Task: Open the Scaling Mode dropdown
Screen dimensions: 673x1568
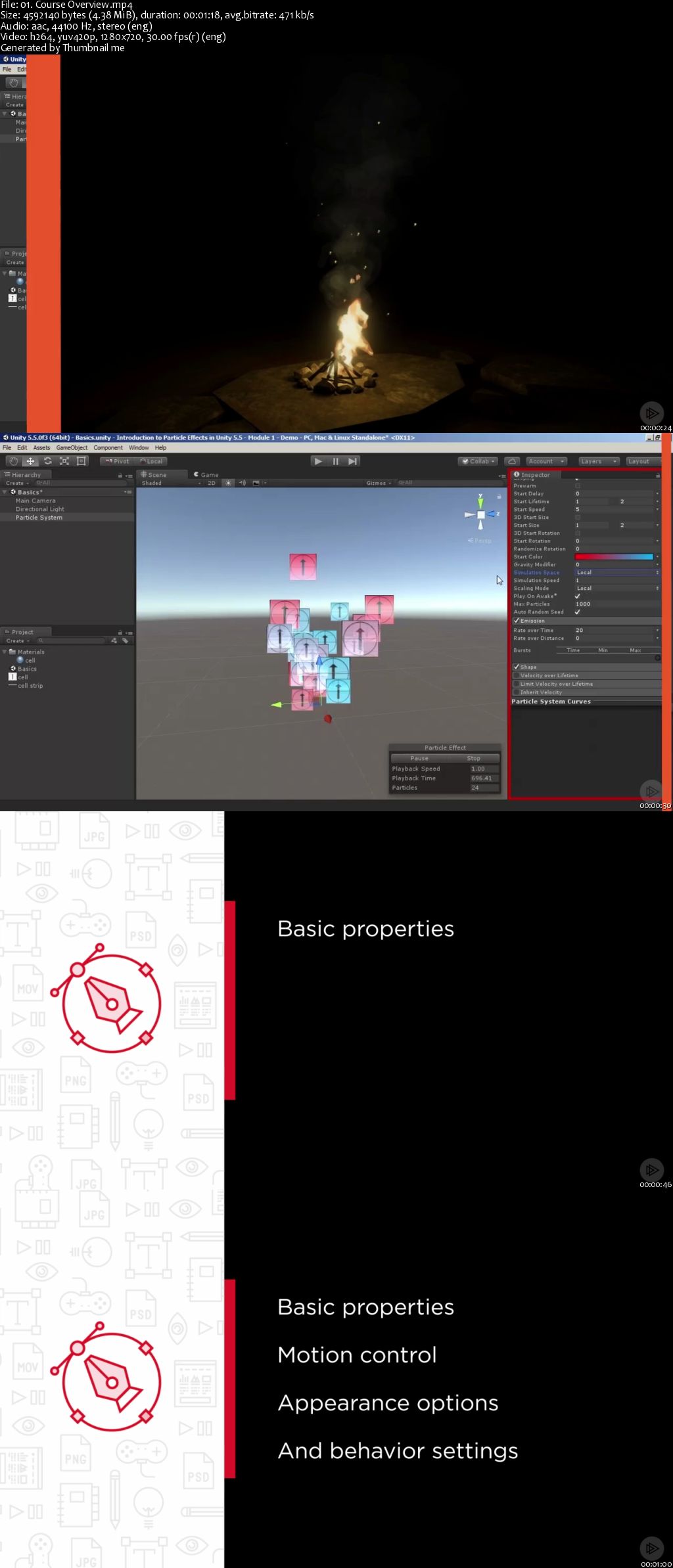Action: click(x=617, y=589)
